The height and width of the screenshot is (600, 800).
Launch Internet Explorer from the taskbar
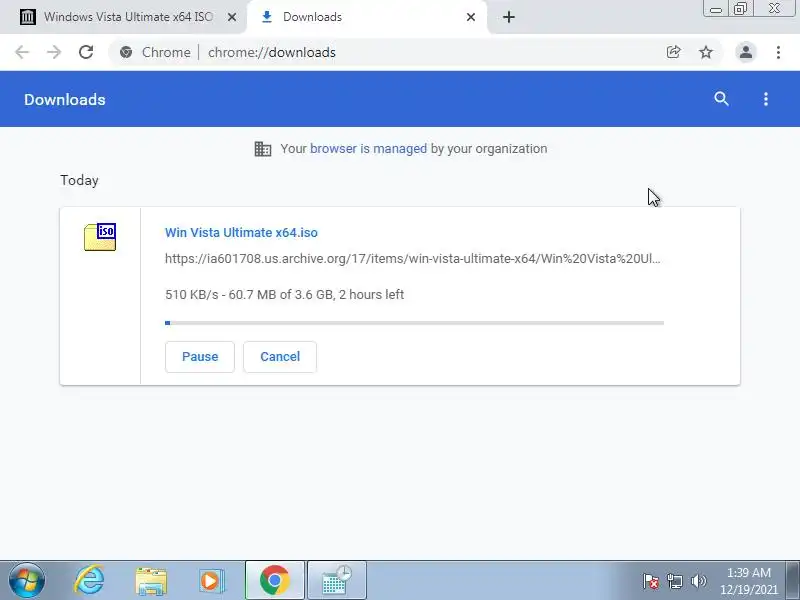tap(89, 581)
